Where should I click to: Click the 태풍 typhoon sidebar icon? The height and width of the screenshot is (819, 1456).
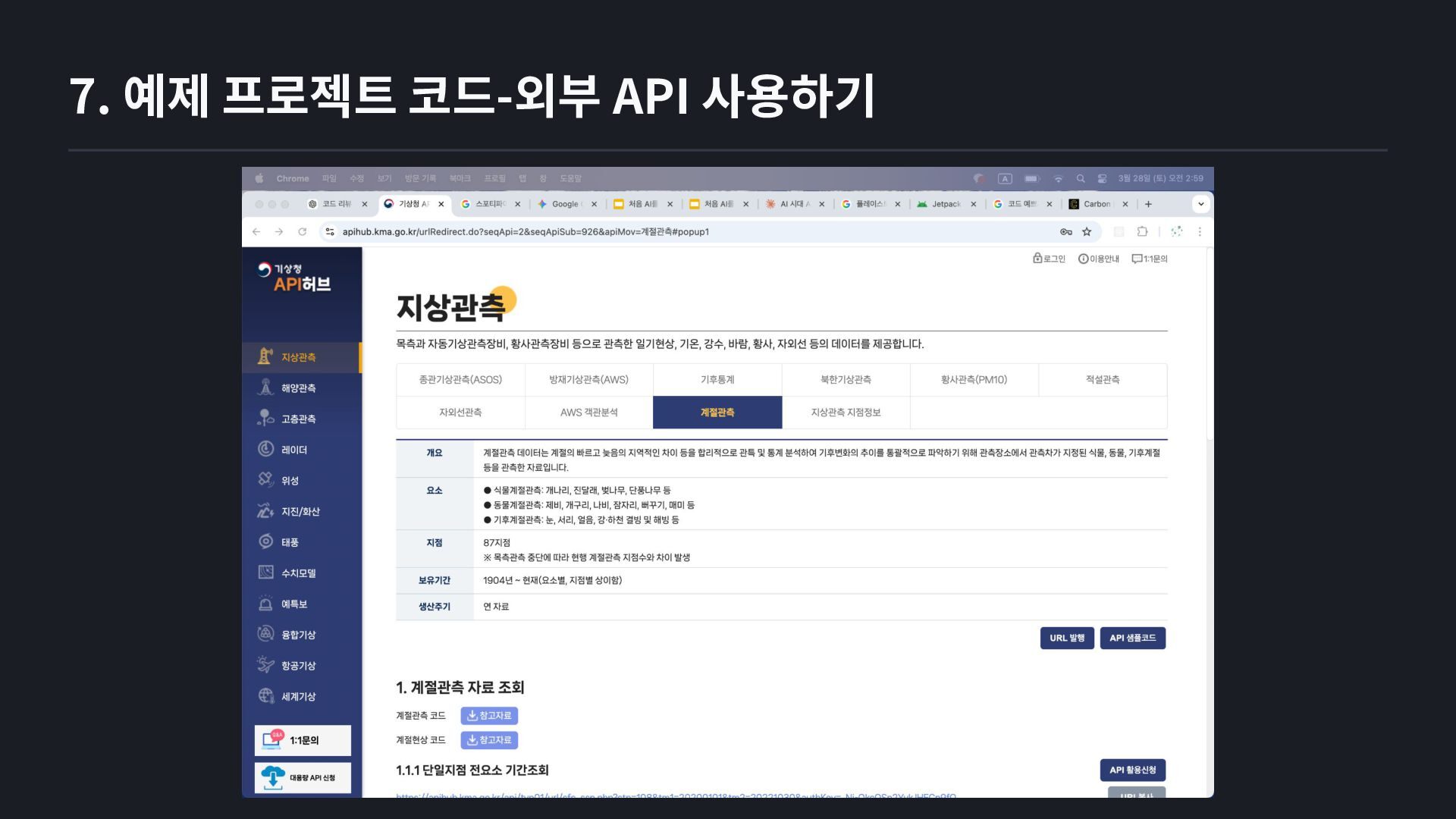265,541
